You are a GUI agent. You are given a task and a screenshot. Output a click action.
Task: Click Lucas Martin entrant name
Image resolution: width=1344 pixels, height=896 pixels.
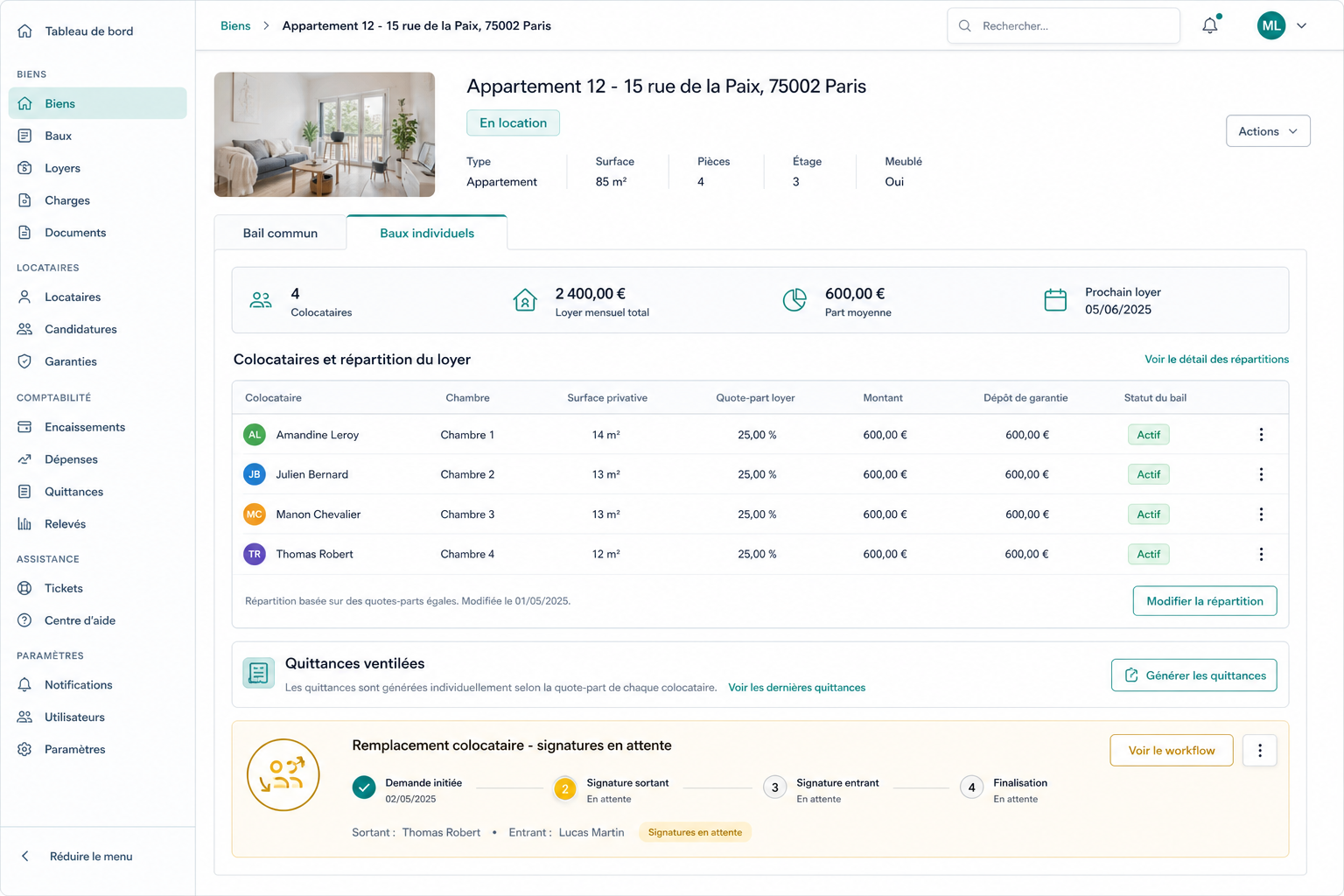[x=591, y=833]
